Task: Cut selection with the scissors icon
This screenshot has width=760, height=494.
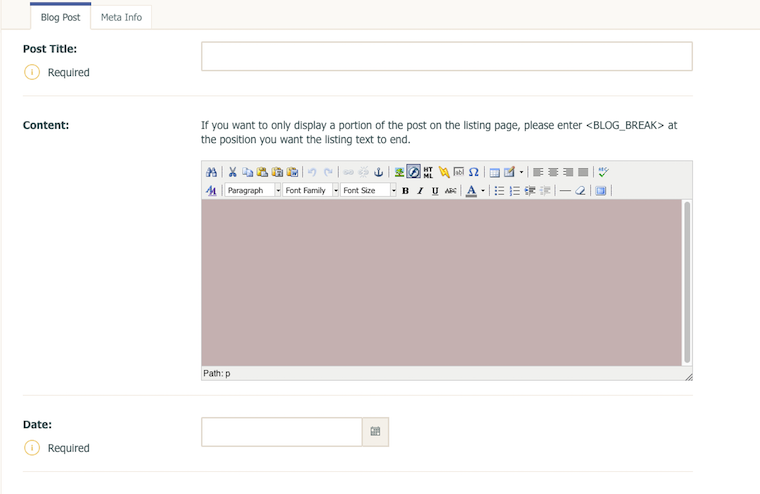Action: [x=232, y=172]
